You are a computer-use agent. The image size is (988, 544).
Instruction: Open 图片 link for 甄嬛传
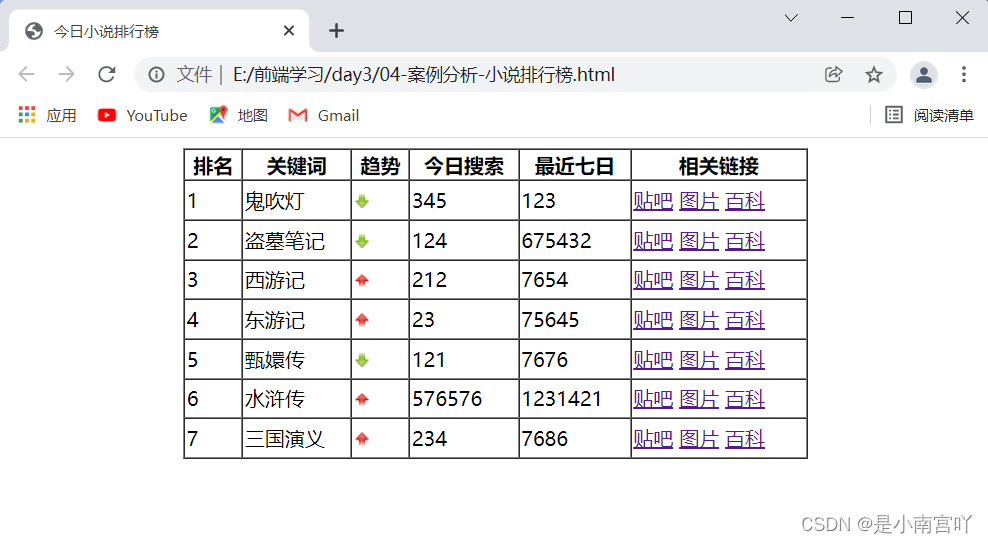click(699, 360)
